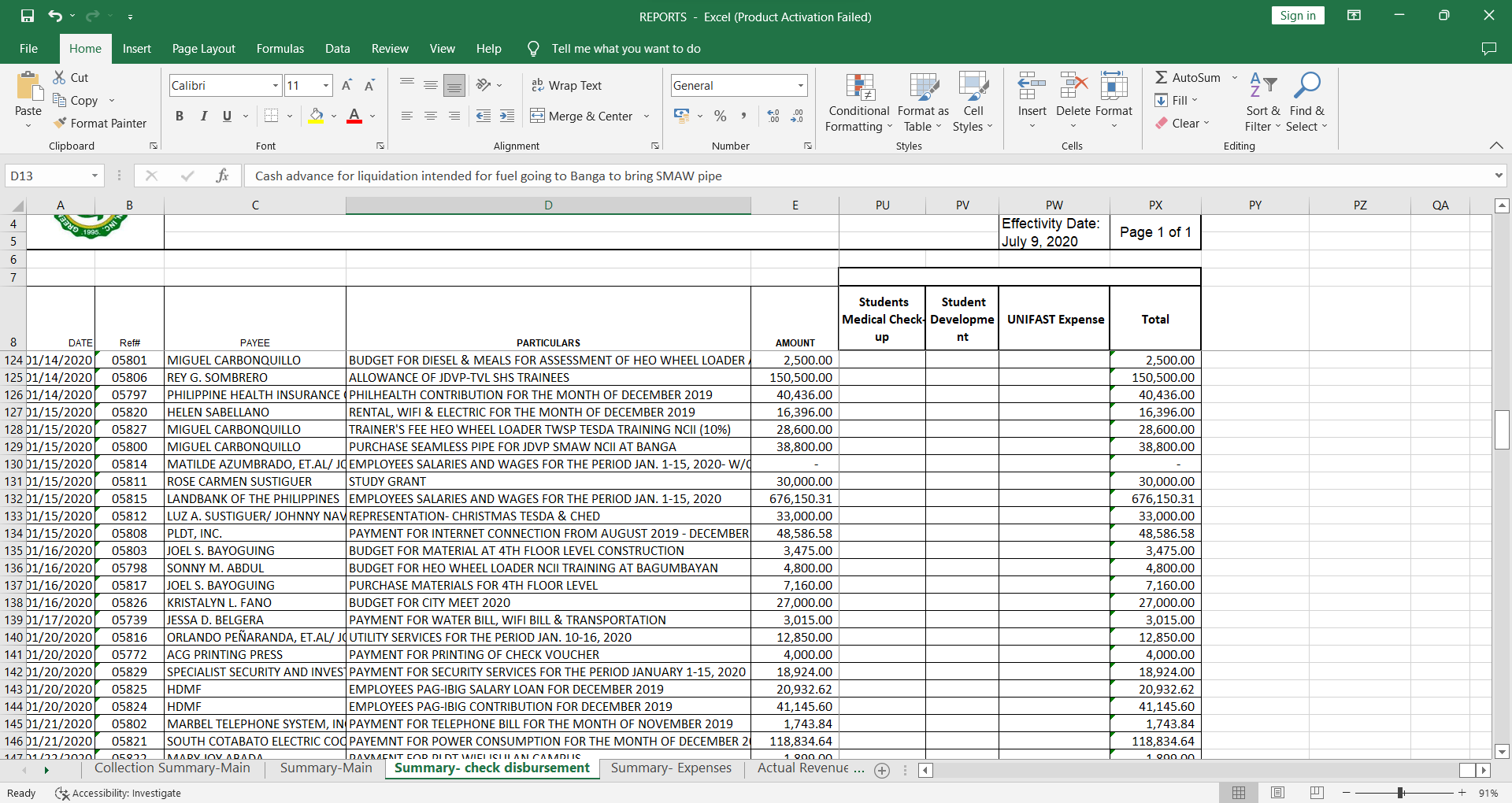Toggle Middle Align in the Alignment group

431,85
